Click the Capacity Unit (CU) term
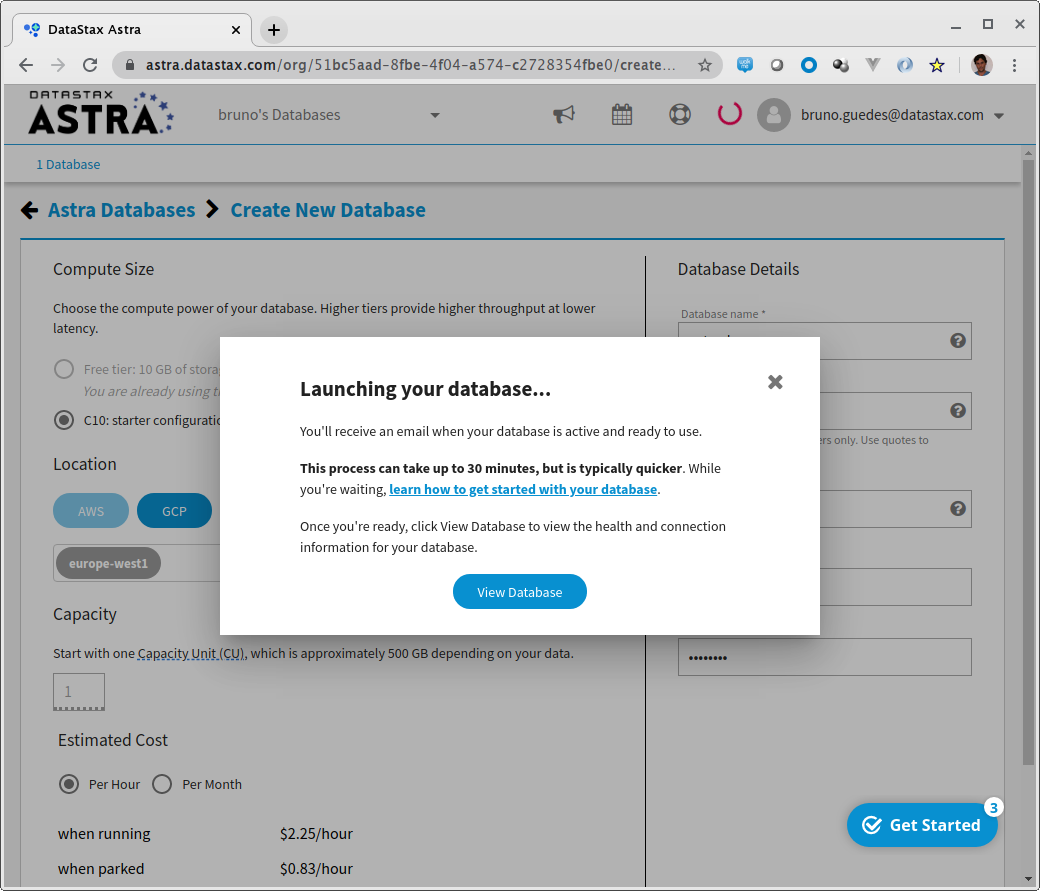Viewport: 1040px width, 891px height. coord(192,653)
